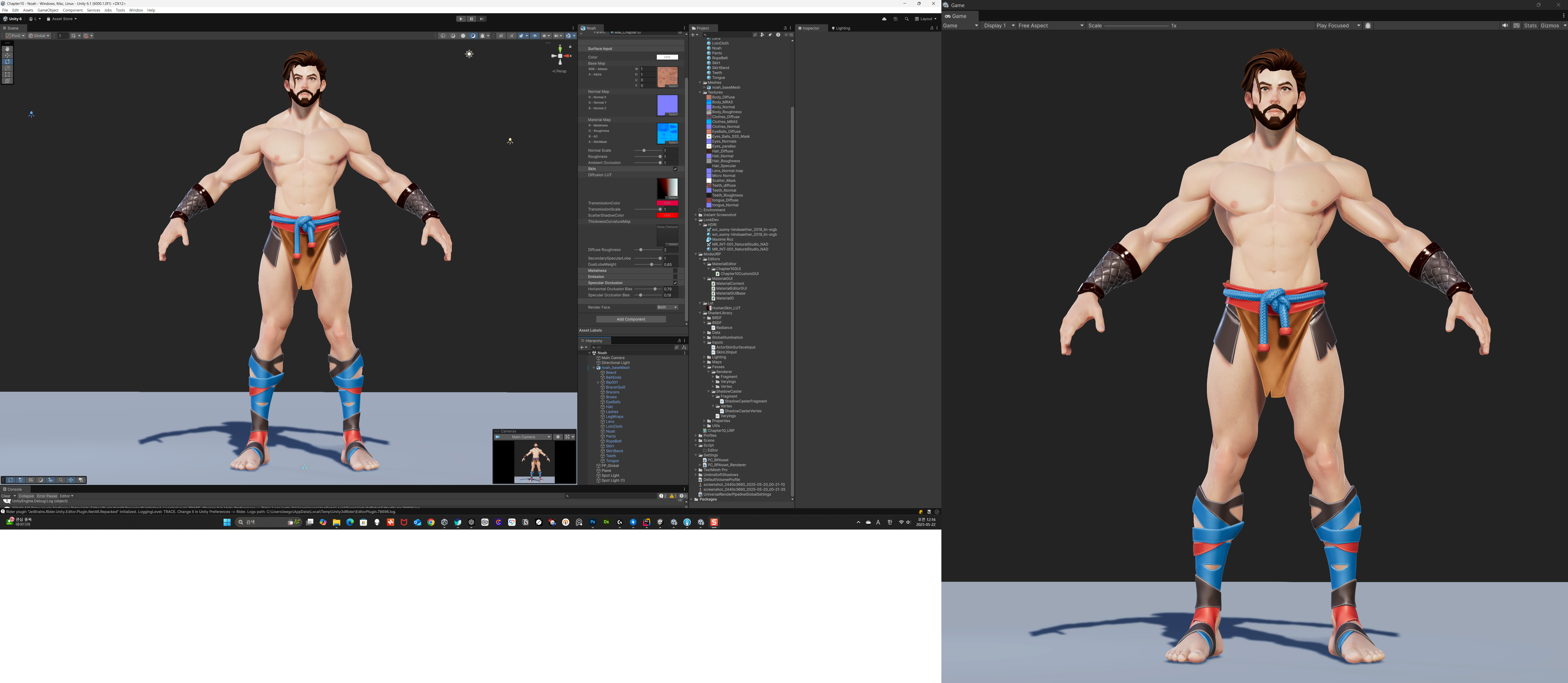Select the Move tool in scene
Image resolution: width=1568 pixels, height=683 pixels.
coord(7,55)
